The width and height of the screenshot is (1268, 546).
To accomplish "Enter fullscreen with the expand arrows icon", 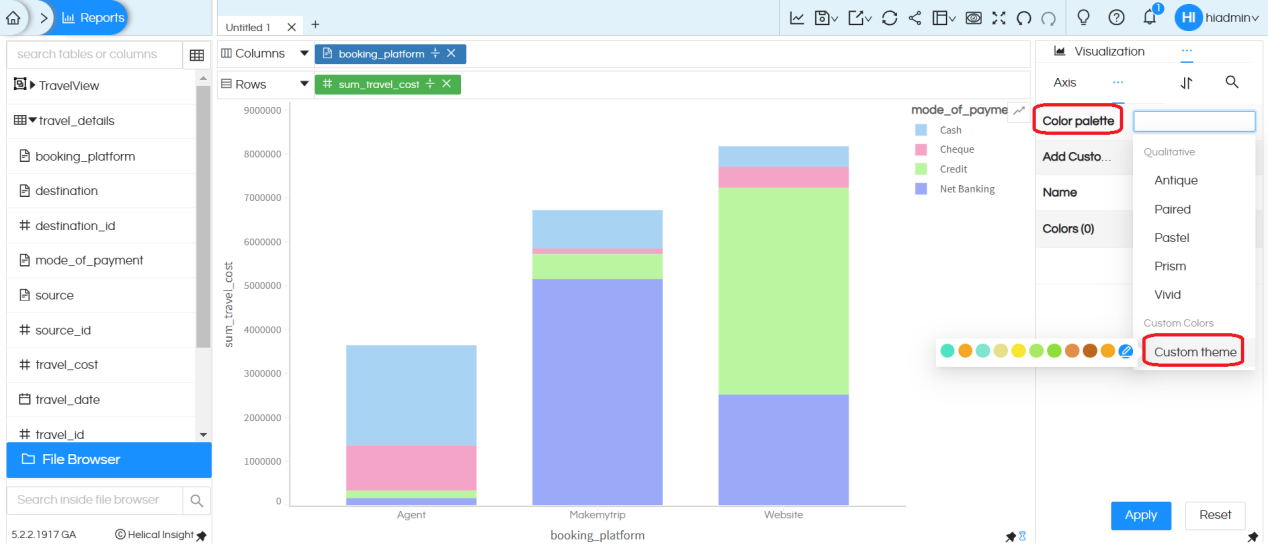I will tap(998, 18).
